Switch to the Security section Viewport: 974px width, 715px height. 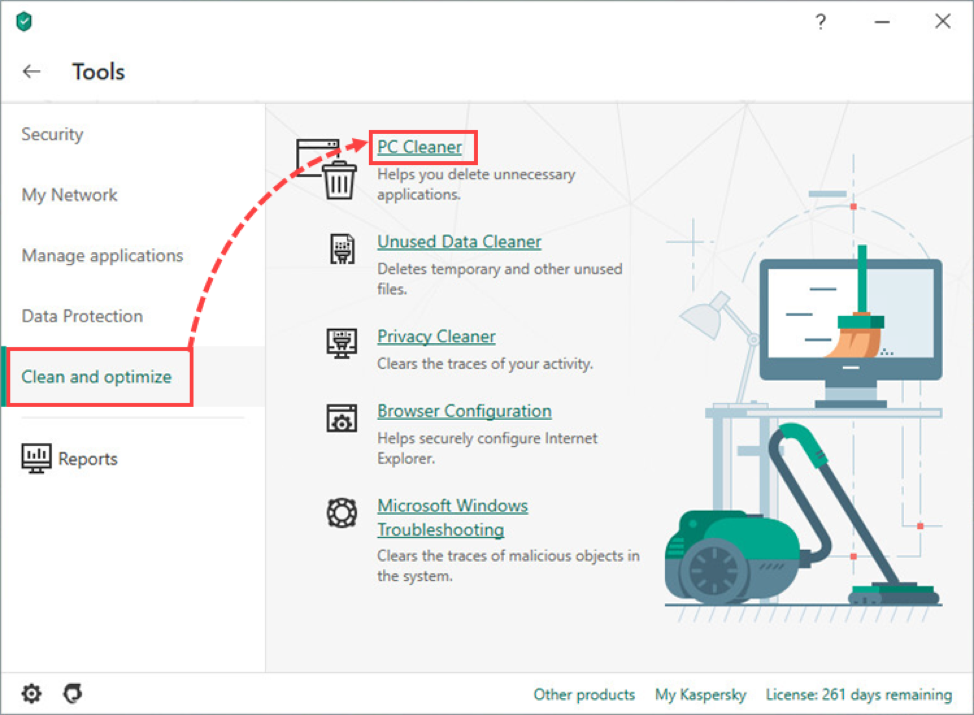tap(52, 134)
